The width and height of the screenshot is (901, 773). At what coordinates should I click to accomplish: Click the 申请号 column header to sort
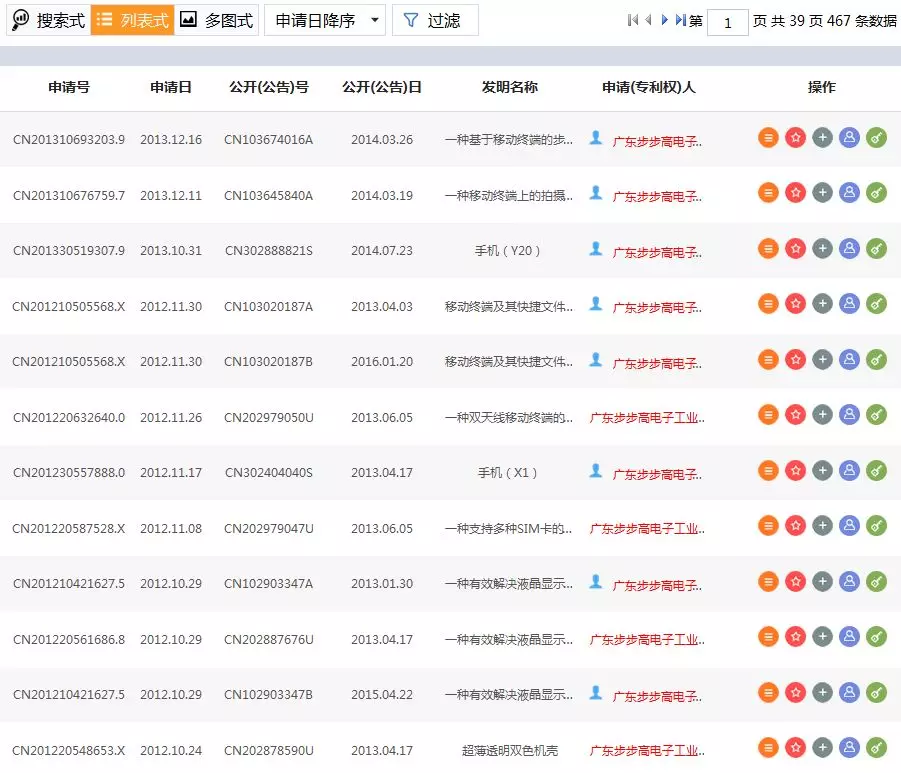click(67, 87)
